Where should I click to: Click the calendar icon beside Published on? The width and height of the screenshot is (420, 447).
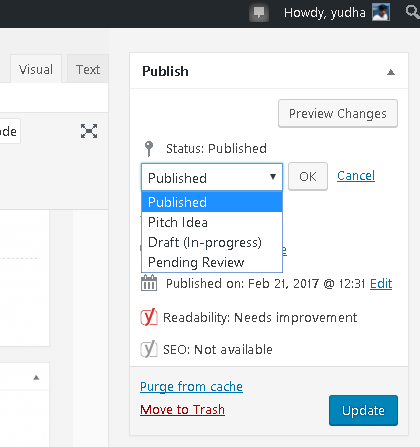149,283
